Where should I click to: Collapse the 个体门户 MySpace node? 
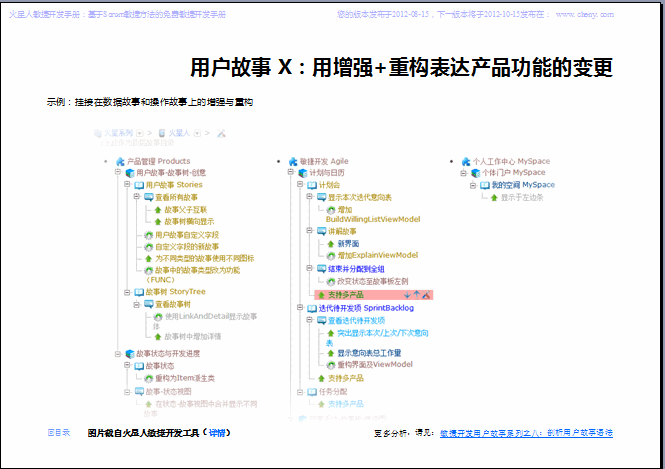pyautogui.click(x=464, y=173)
